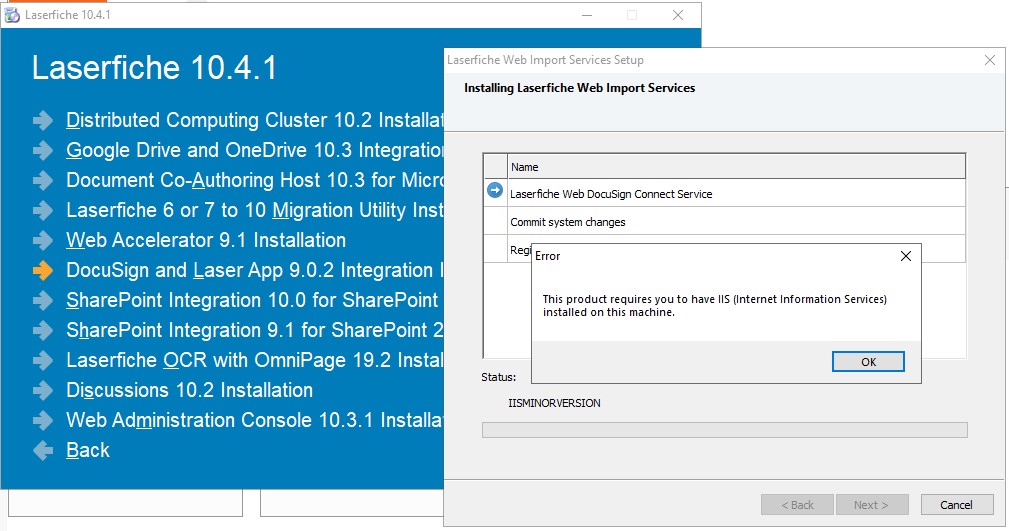Select the Laserfiche Web DocuSign Connect Service row
Screen dimensions: 1009x531
(725, 193)
